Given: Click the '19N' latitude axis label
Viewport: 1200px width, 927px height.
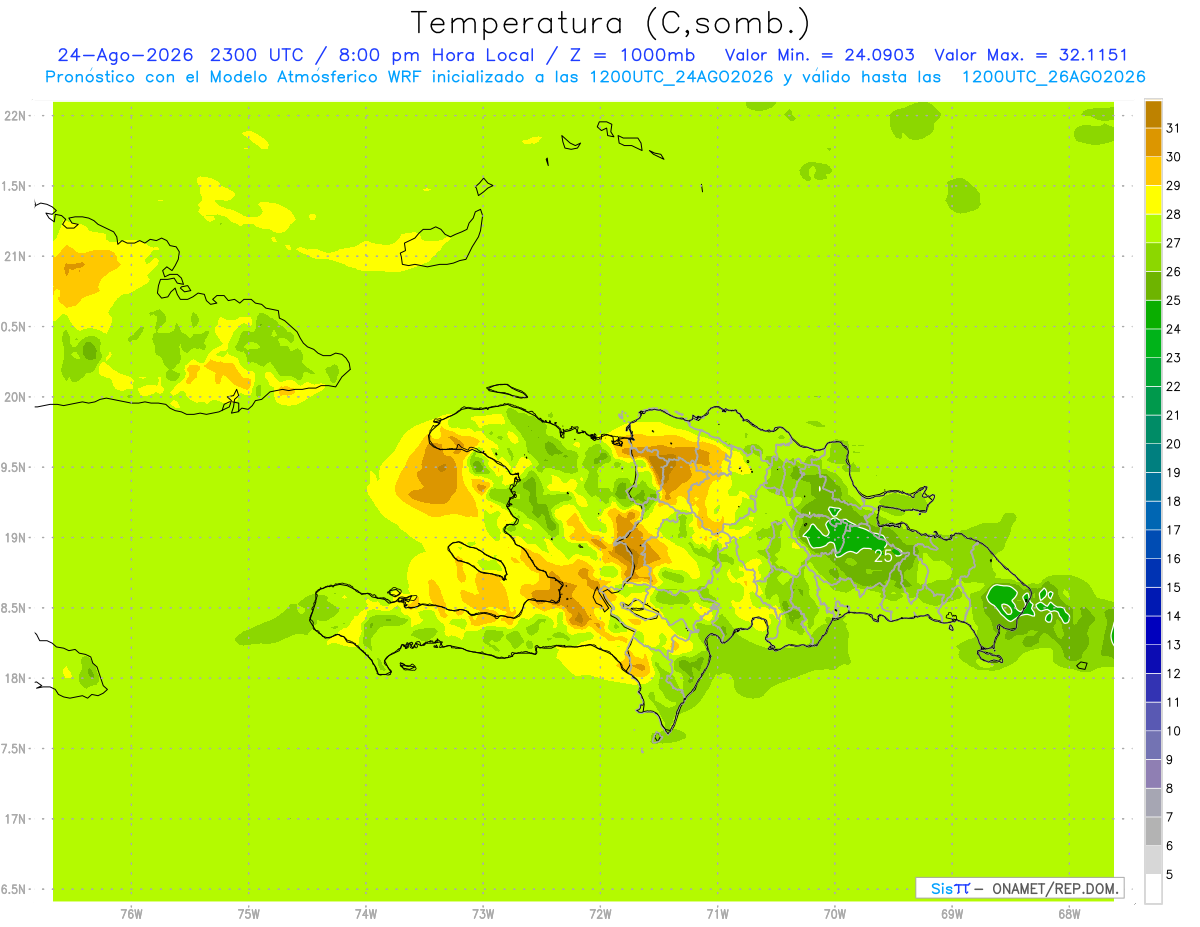Looking at the screenshot, I should point(15,537).
